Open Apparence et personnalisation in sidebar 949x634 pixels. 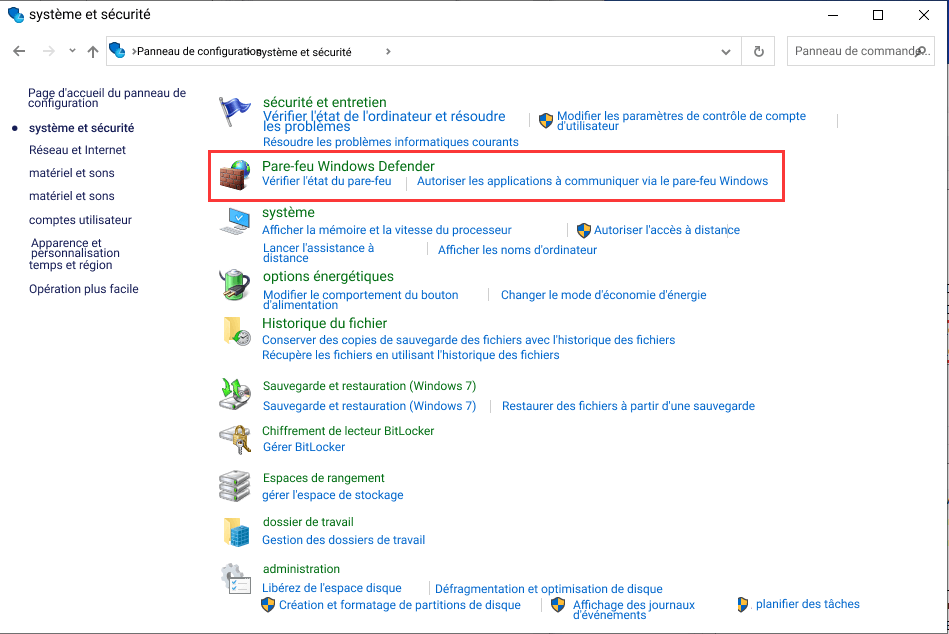tap(75, 248)
